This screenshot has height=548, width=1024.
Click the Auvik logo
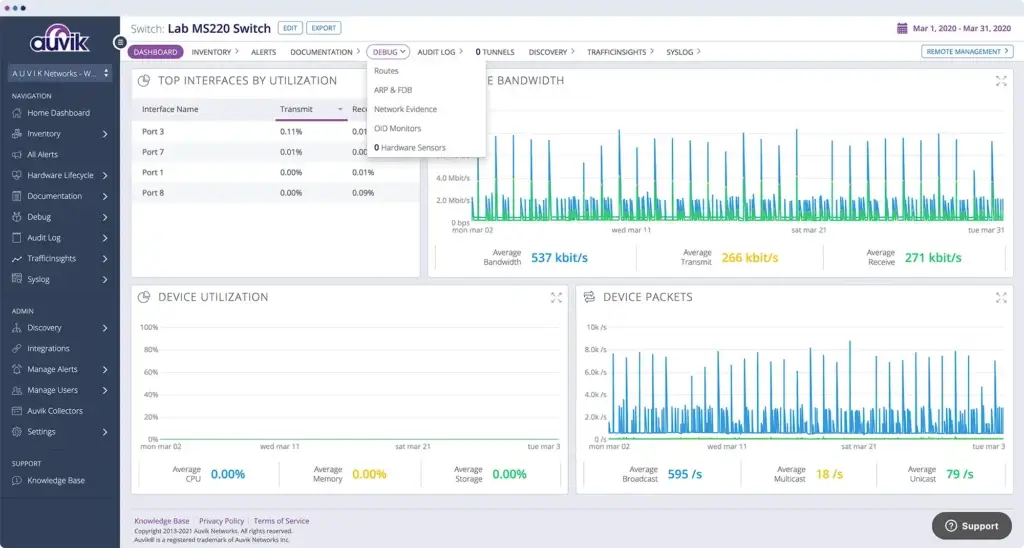tap(59, 39)
